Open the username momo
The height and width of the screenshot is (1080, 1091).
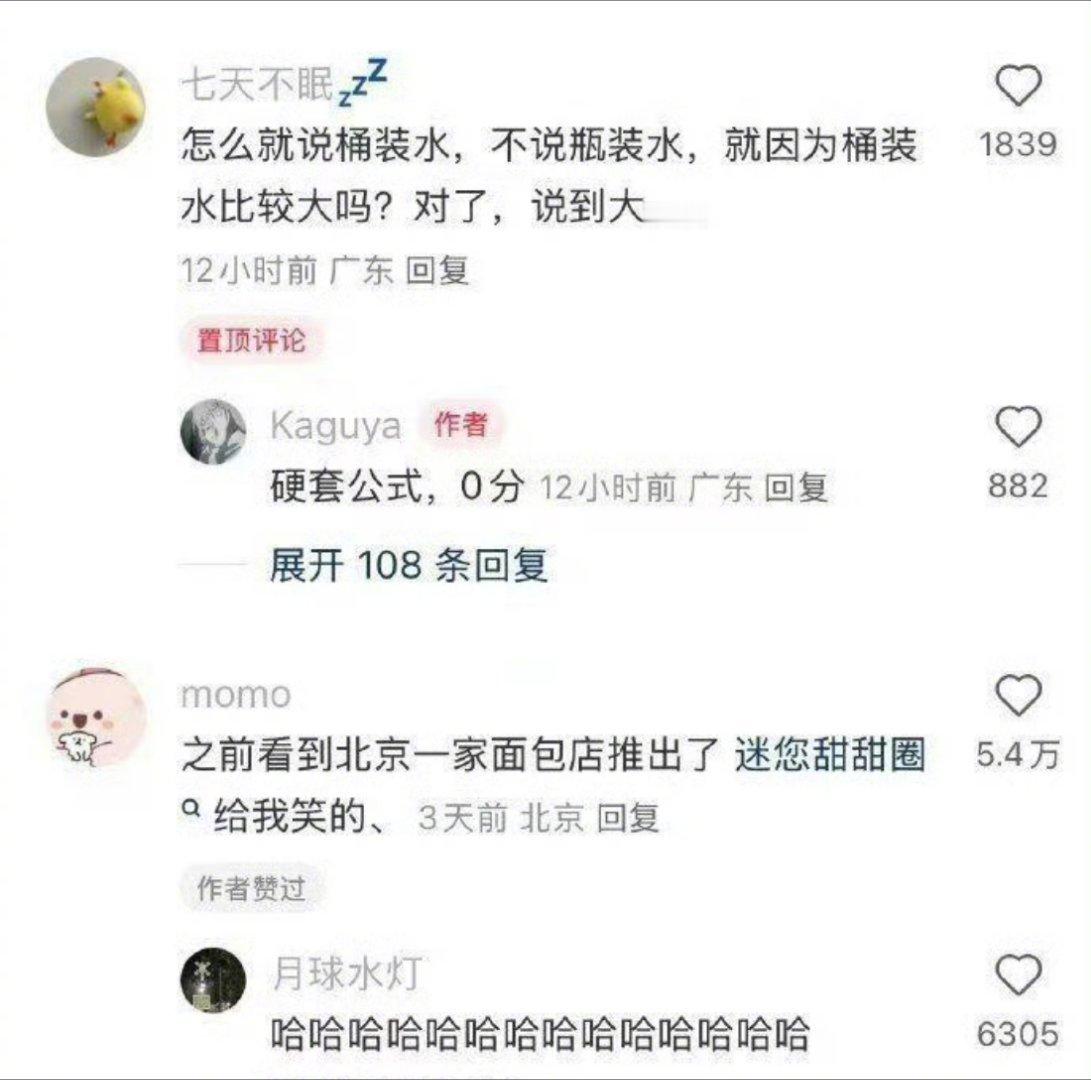click(x=236, y=695)
